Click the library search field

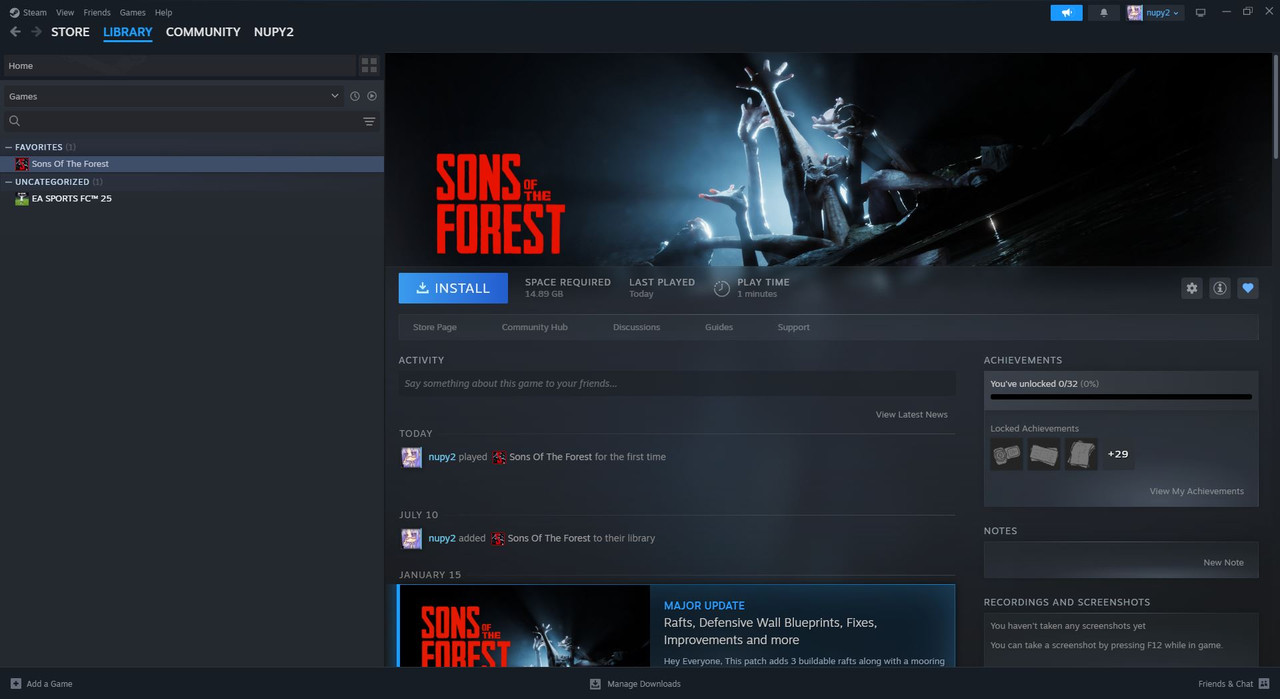[191, 121]
